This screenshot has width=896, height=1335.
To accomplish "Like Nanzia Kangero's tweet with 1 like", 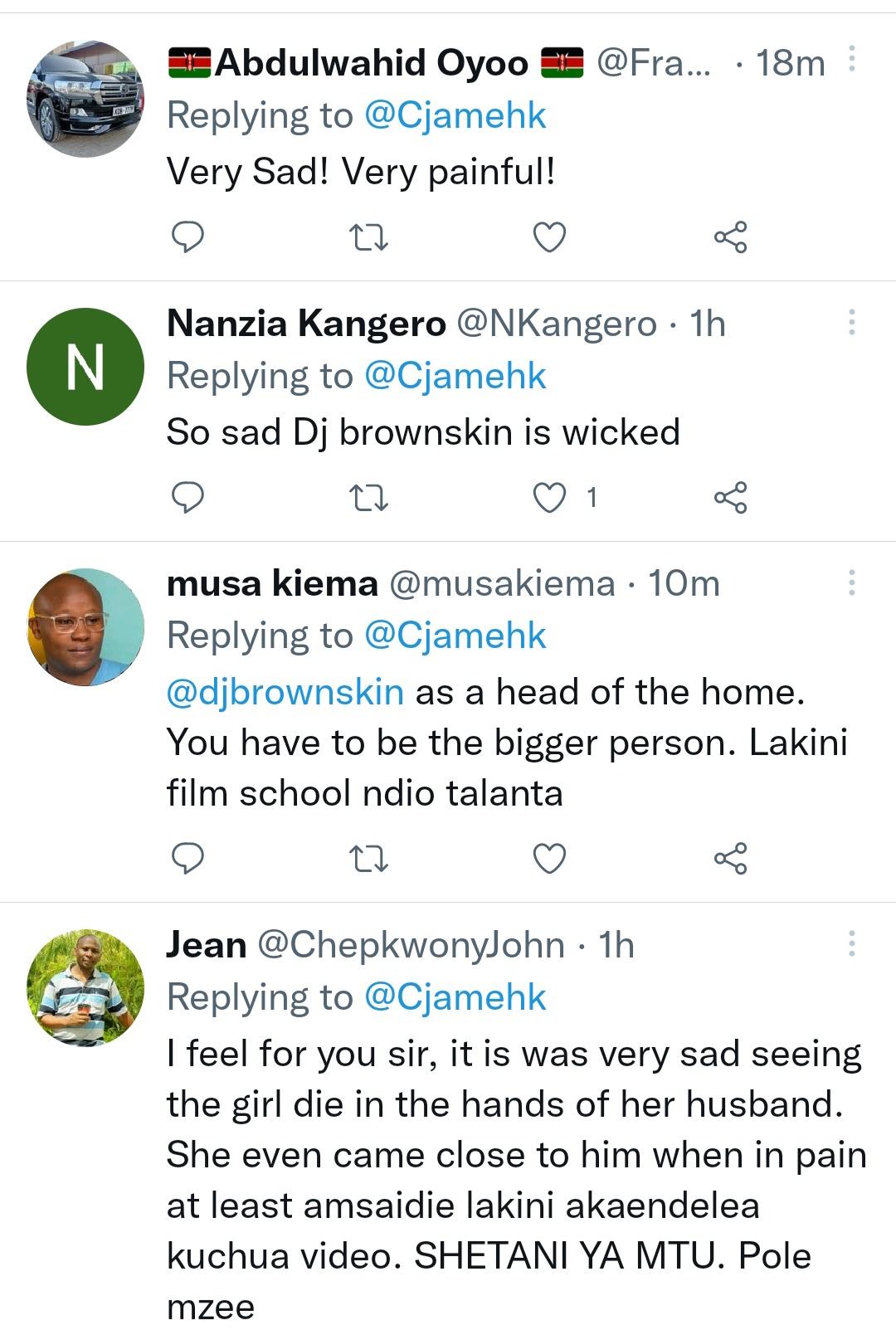I will coord(549,498).
